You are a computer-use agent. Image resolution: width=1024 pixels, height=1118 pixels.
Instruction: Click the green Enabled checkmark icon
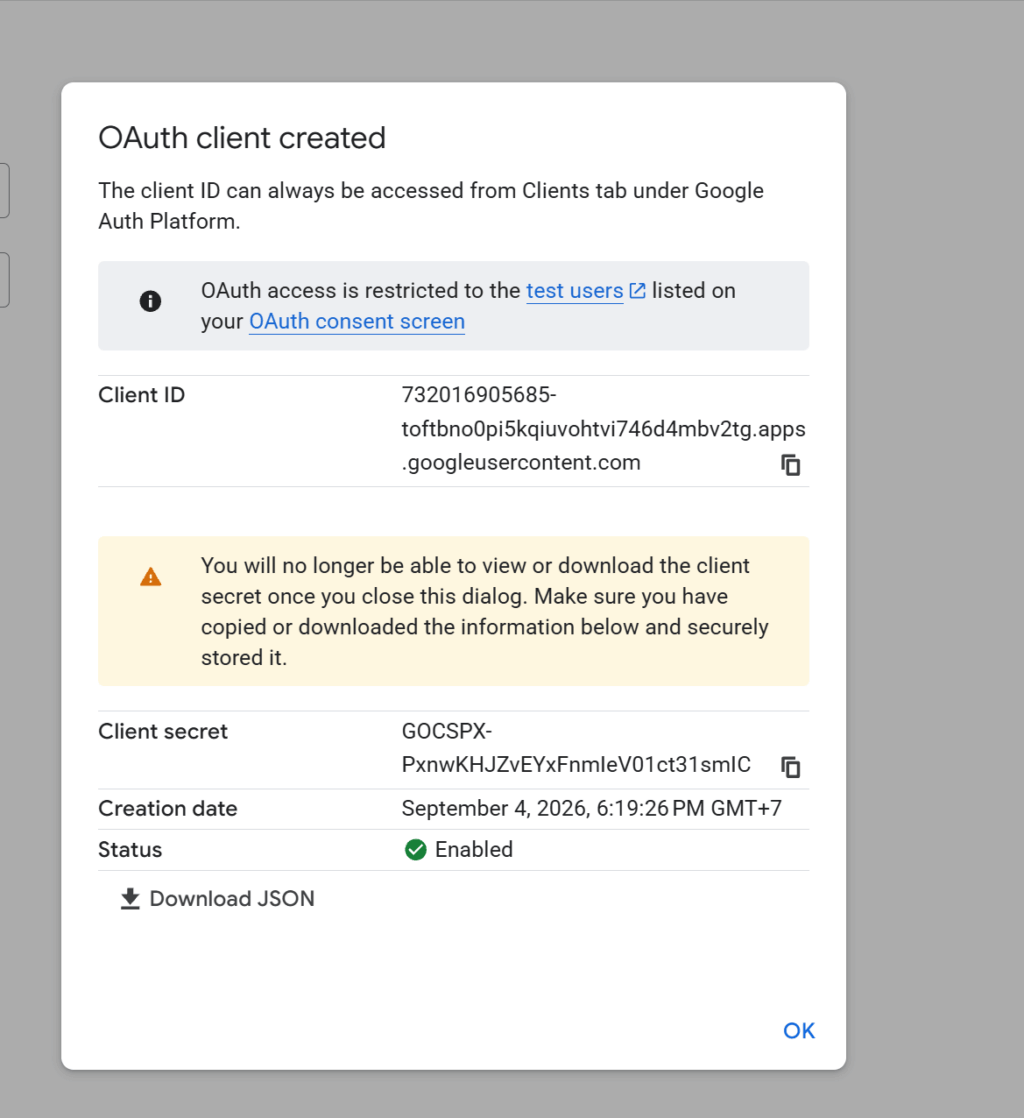click(415, 850)
